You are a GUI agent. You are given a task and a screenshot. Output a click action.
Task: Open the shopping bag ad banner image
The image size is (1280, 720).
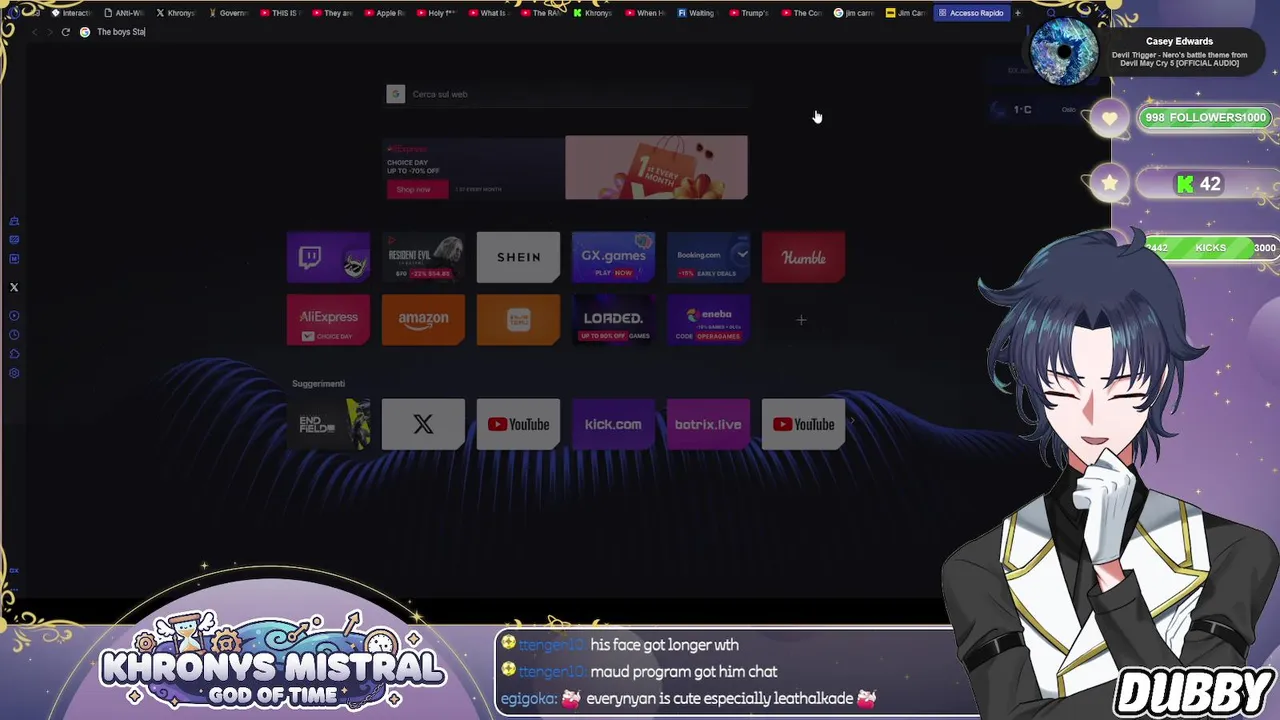[656, 168]
